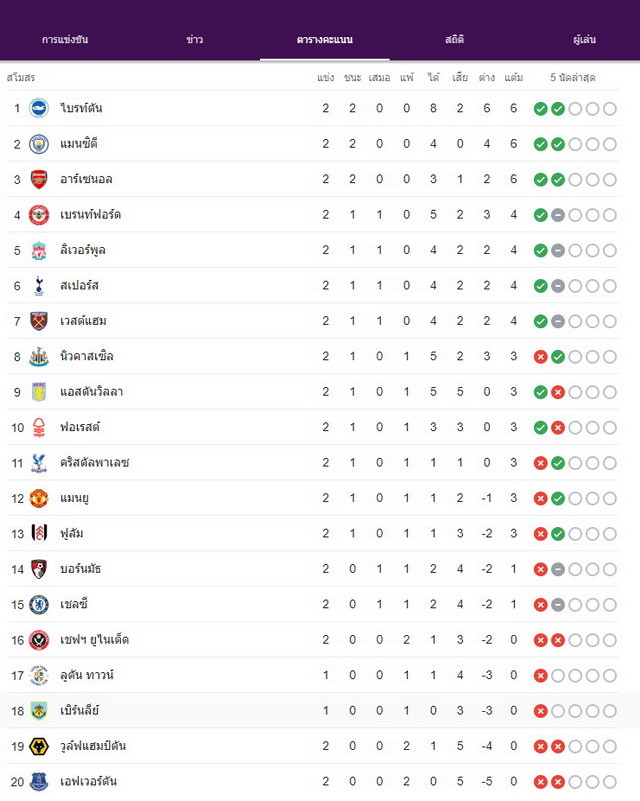Click the แต้ม column header
The image size is (640, 801).
tap(513, 78)
